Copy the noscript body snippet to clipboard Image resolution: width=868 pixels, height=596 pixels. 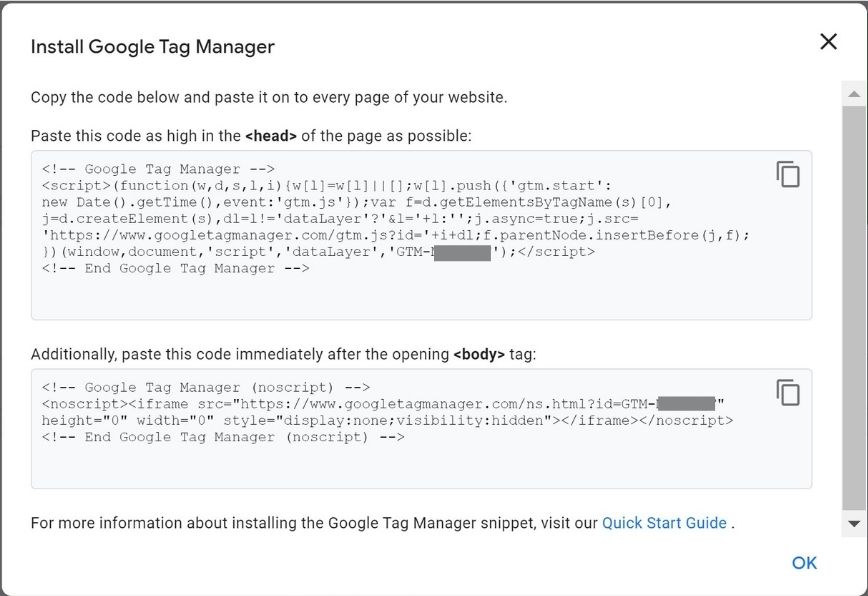tap(788, 392)
